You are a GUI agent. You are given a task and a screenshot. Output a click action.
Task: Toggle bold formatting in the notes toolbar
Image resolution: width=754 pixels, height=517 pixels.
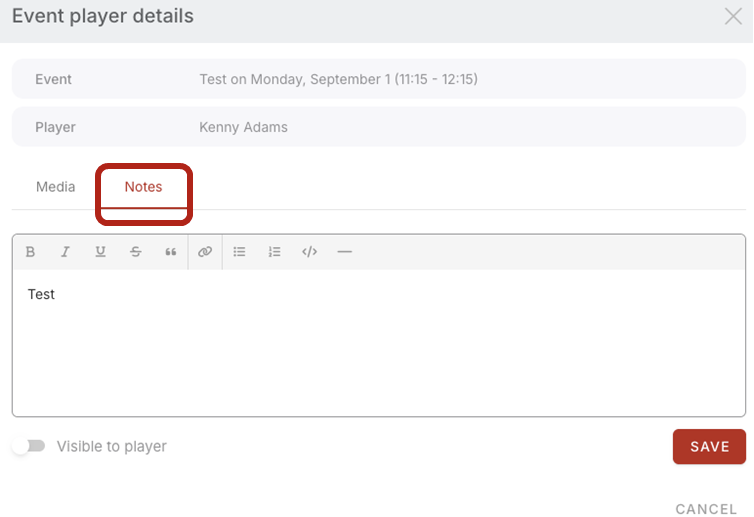(30, 252)
